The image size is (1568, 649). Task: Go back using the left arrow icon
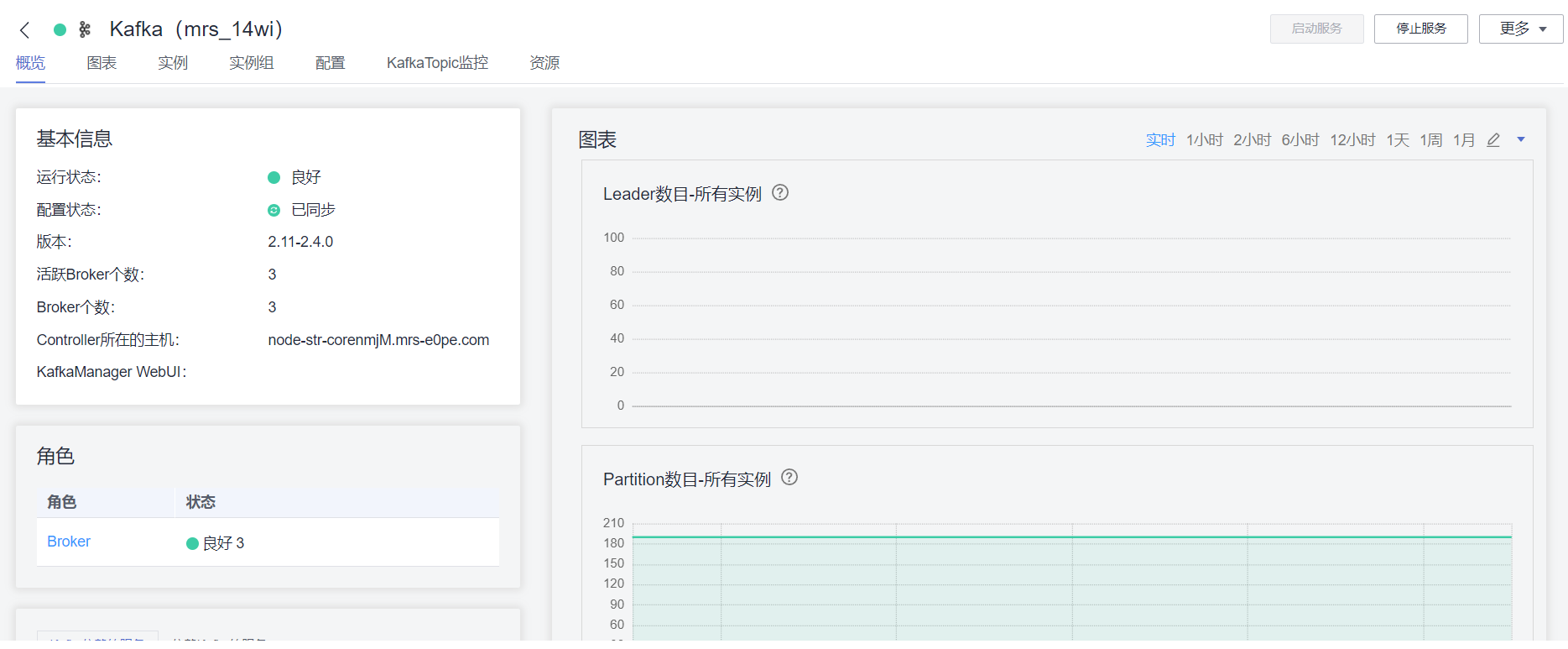(25, 30)
